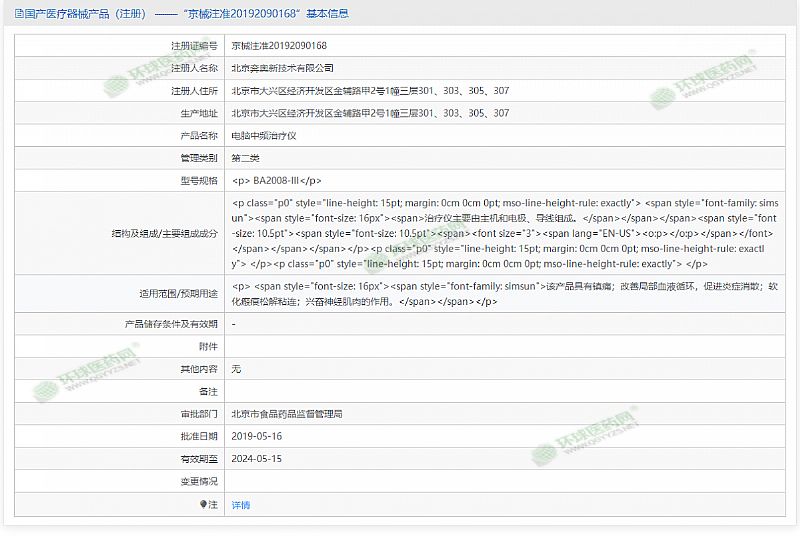Click the 其他内容 value 无
The width and height of the screenshot is (800, 536).
236,369
